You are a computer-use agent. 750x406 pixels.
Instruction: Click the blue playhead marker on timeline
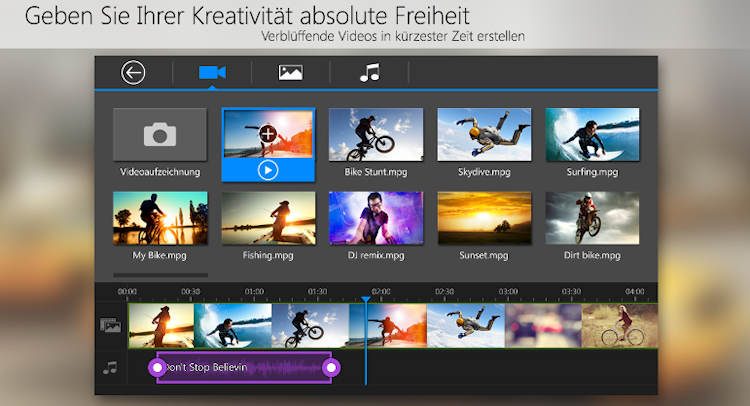coord(366,299)
